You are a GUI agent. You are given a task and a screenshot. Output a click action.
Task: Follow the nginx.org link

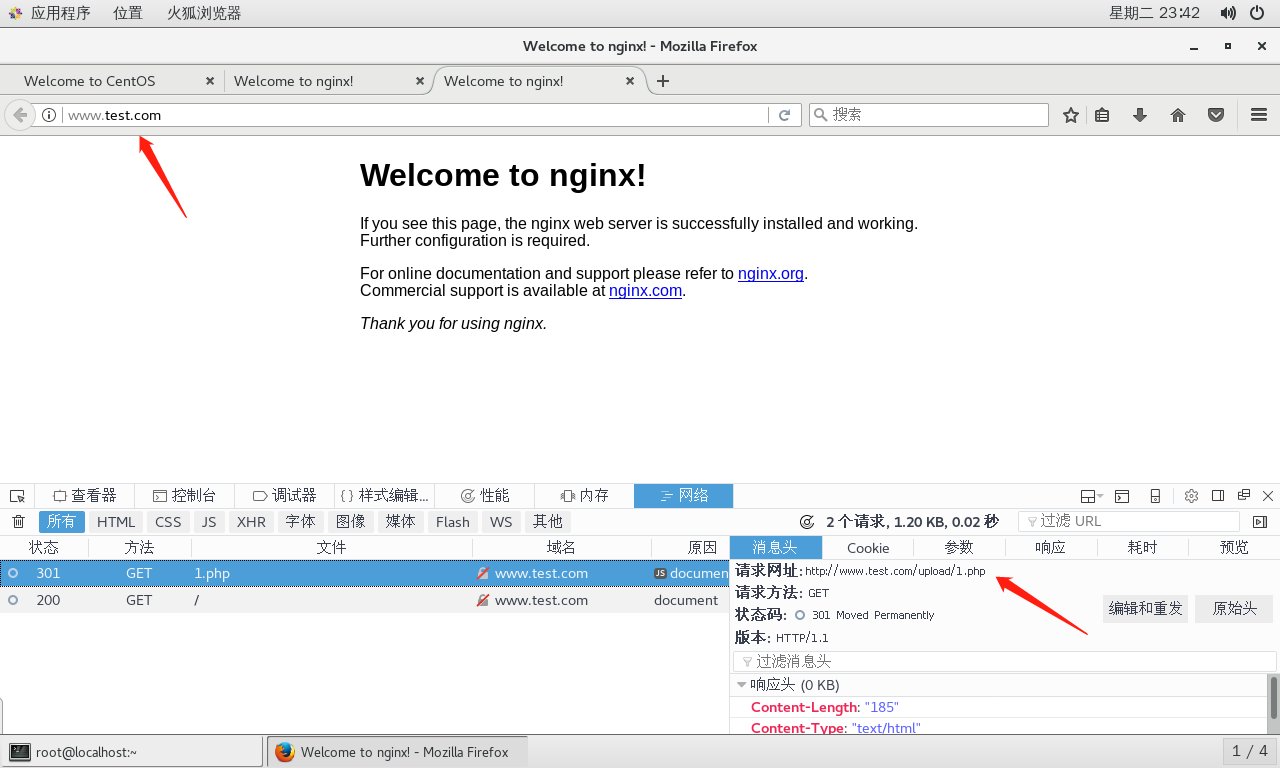[771, 274]
